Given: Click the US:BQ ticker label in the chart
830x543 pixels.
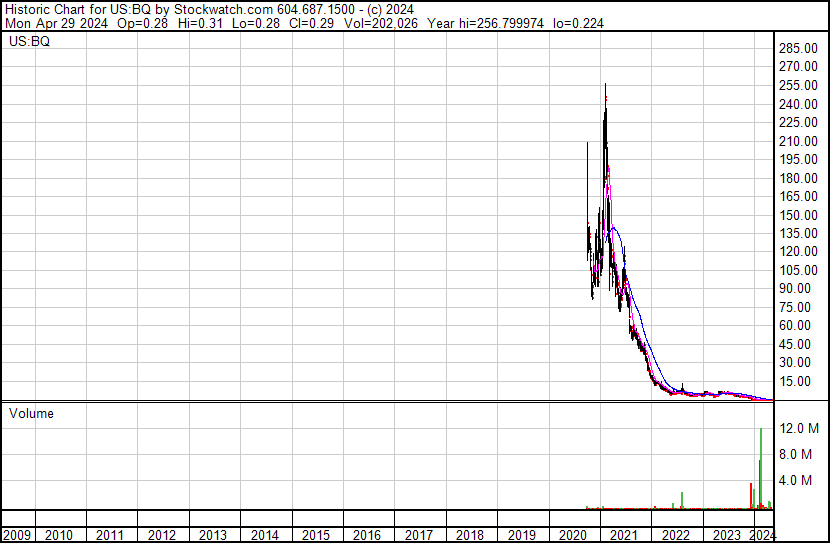Looking at the screenshot, I should tap(29, 41).
